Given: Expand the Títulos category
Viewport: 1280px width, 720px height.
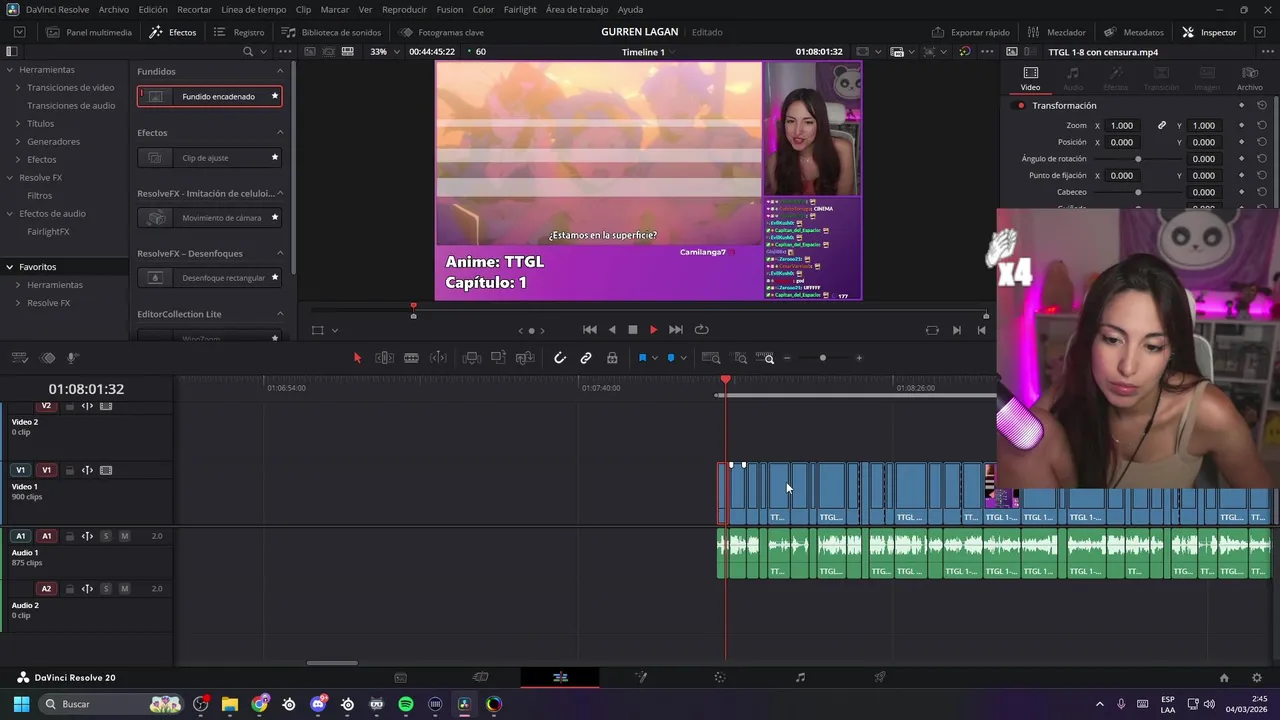Looking at the screenshot, I should pyautogui.click(x=18, y=124).
